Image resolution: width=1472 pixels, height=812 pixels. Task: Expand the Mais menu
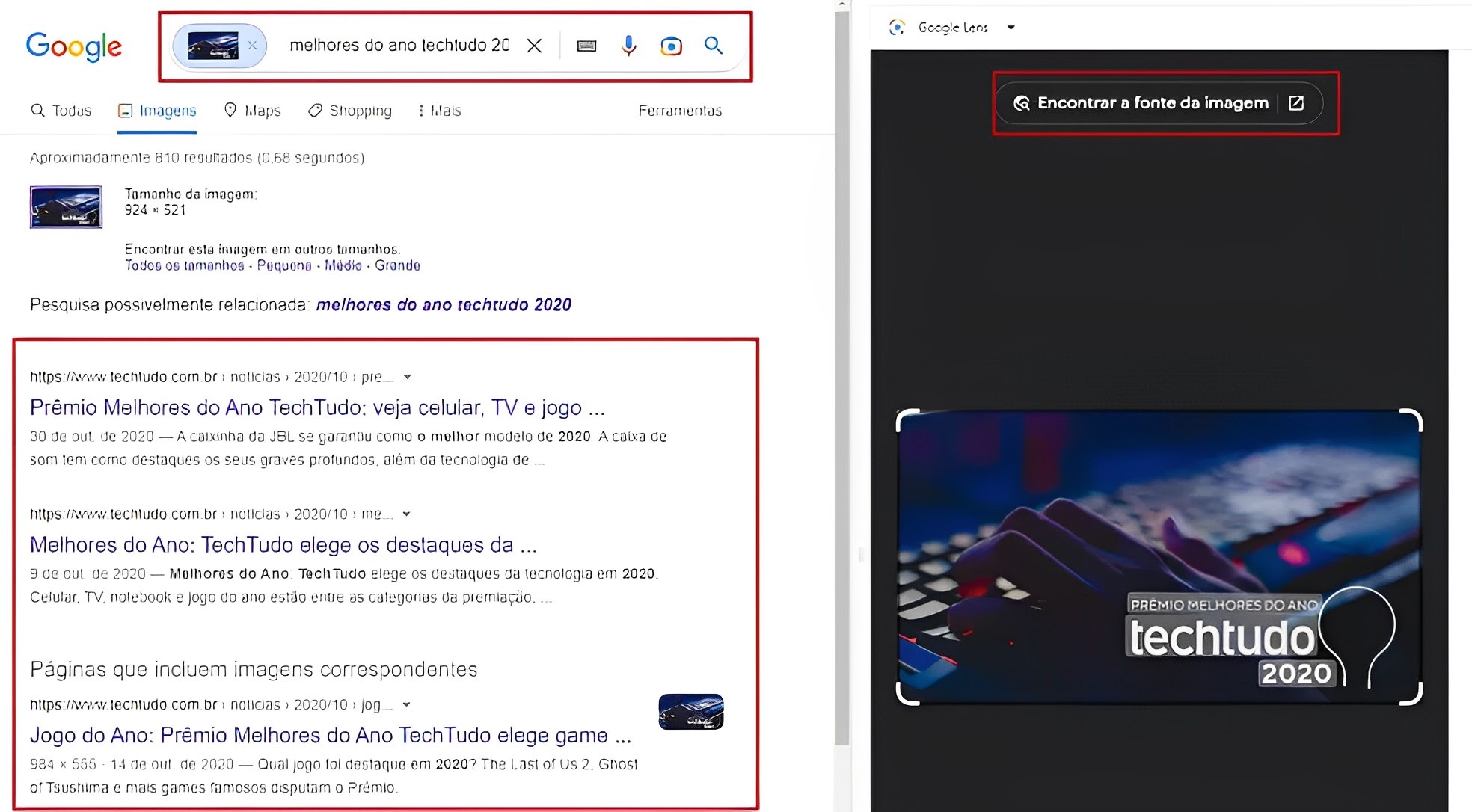(x=440, y=111)
